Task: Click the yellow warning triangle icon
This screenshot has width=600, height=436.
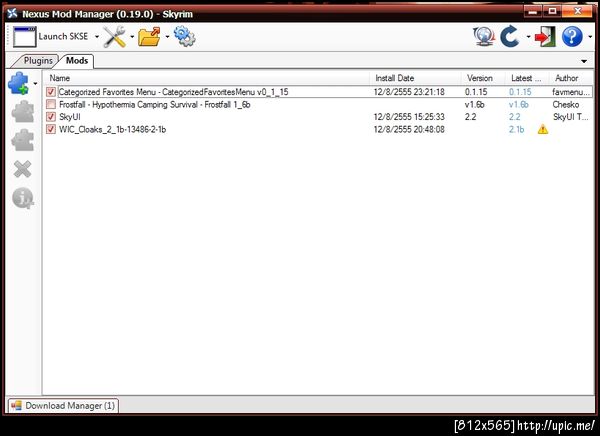Action: pos(543,130)
